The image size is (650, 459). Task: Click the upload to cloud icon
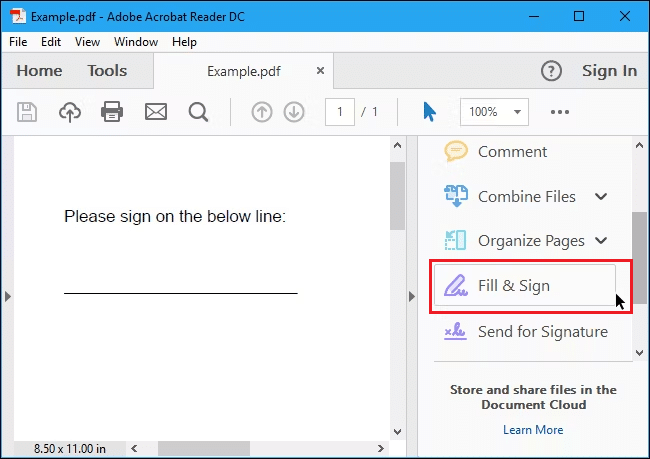(x=70, y=112)
